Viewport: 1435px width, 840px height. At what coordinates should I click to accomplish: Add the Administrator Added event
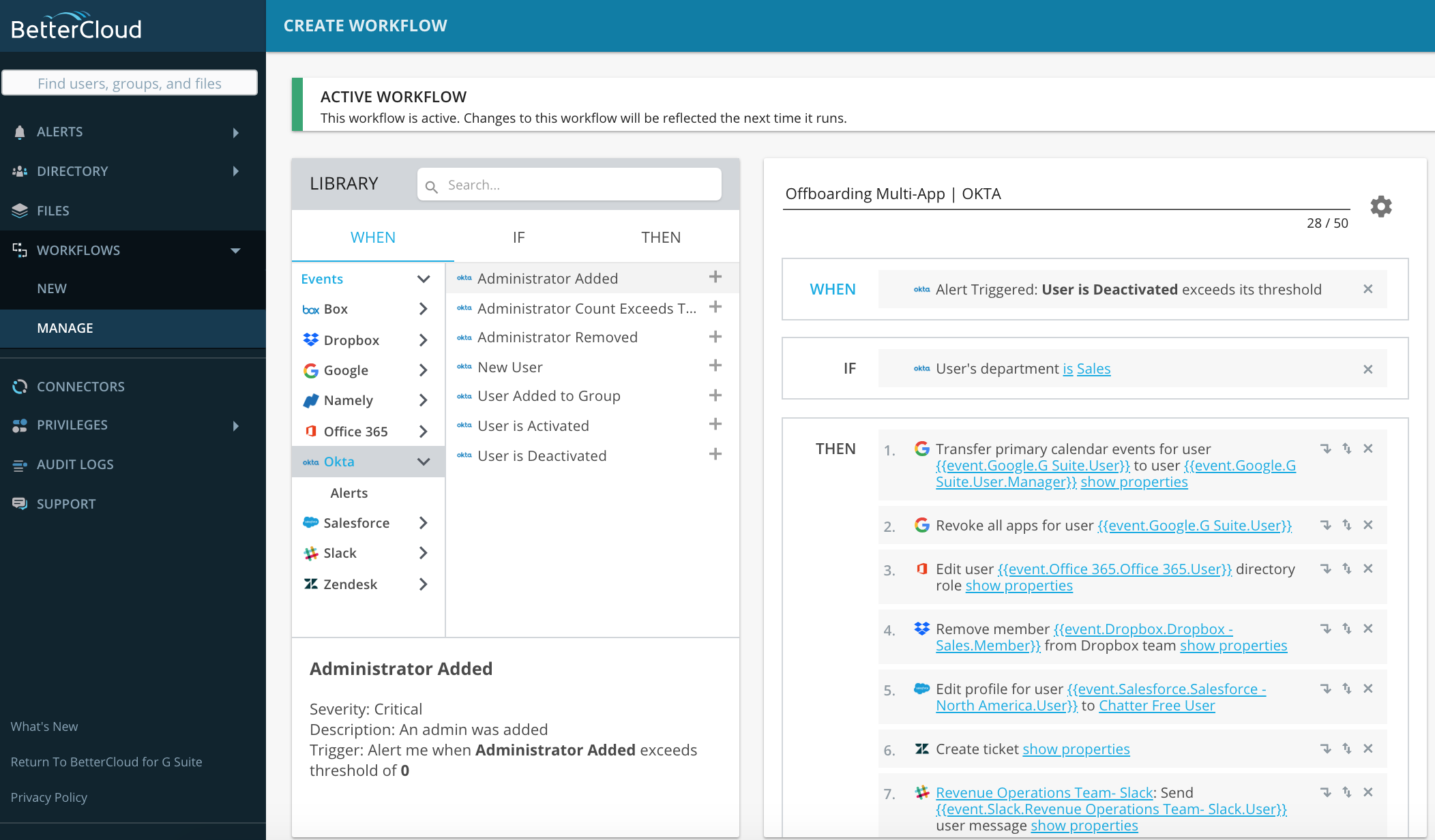pyautogui.click(x=715, y=277)
